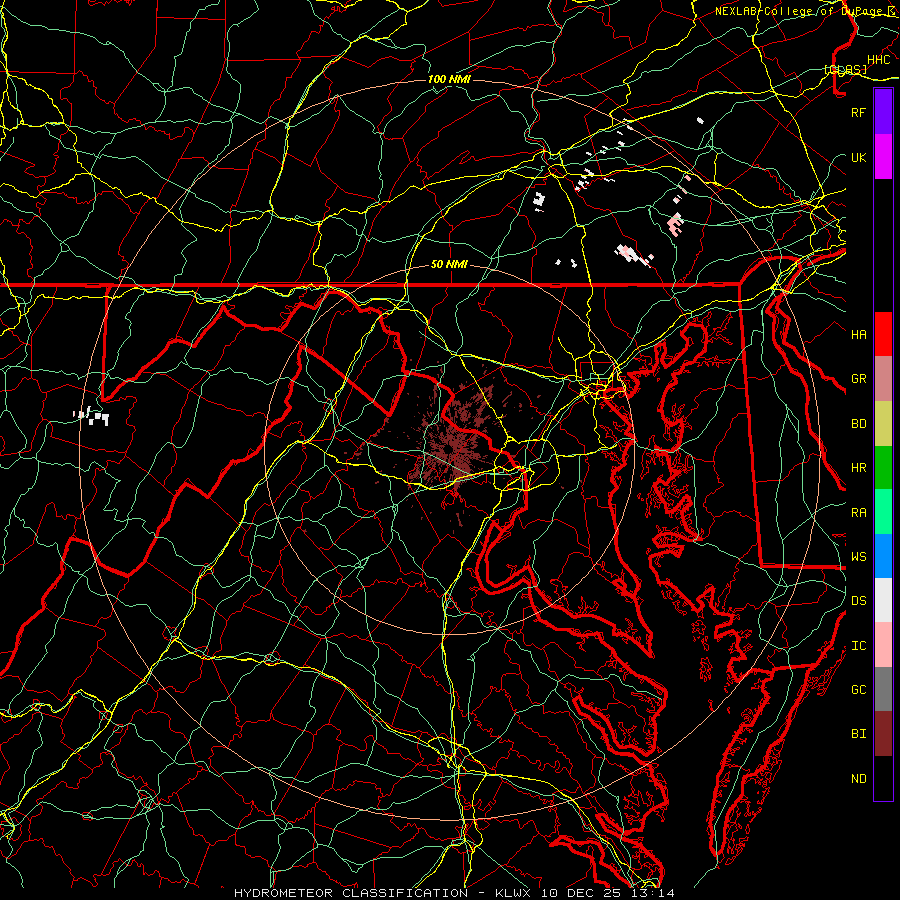The width and height of the screenshot is (900, 900).
Task: Click the 'ND' legend label
Action: coord(858,779)
